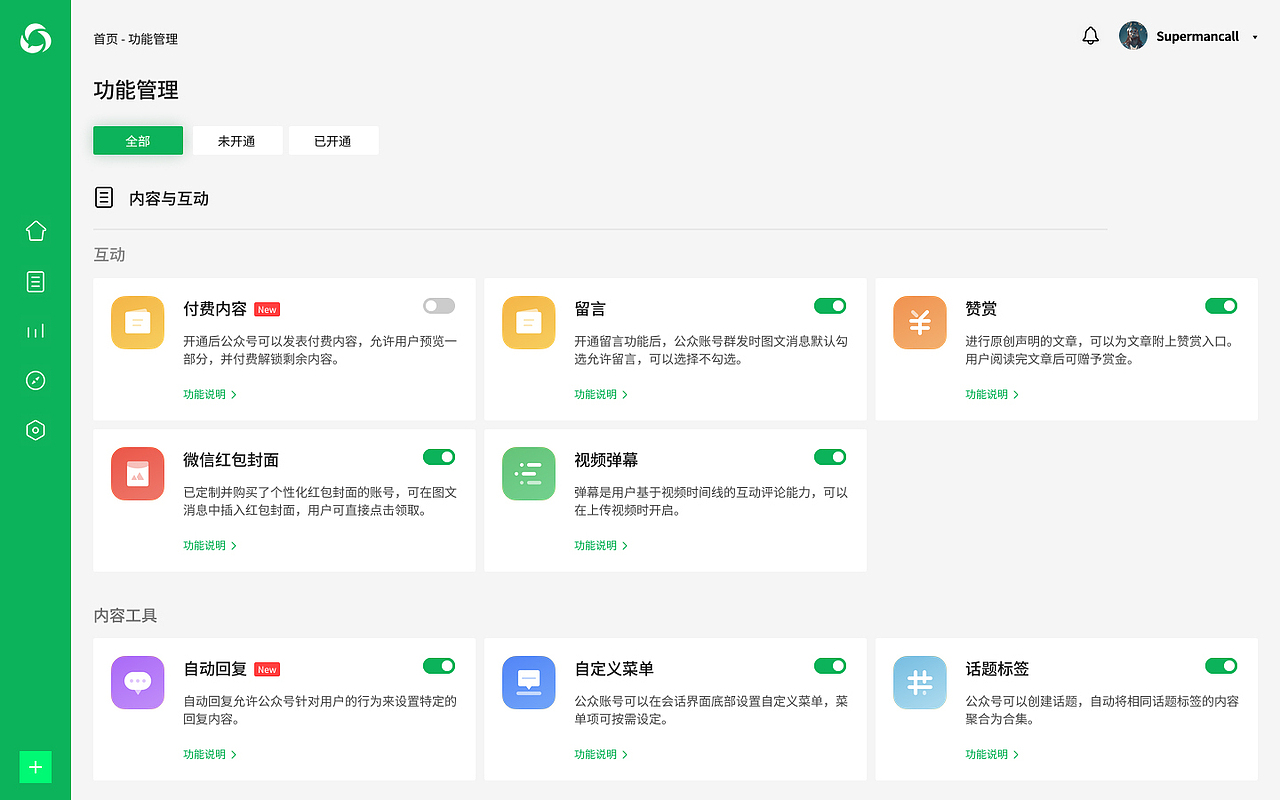Select the 已开通 filter tab

333,140
